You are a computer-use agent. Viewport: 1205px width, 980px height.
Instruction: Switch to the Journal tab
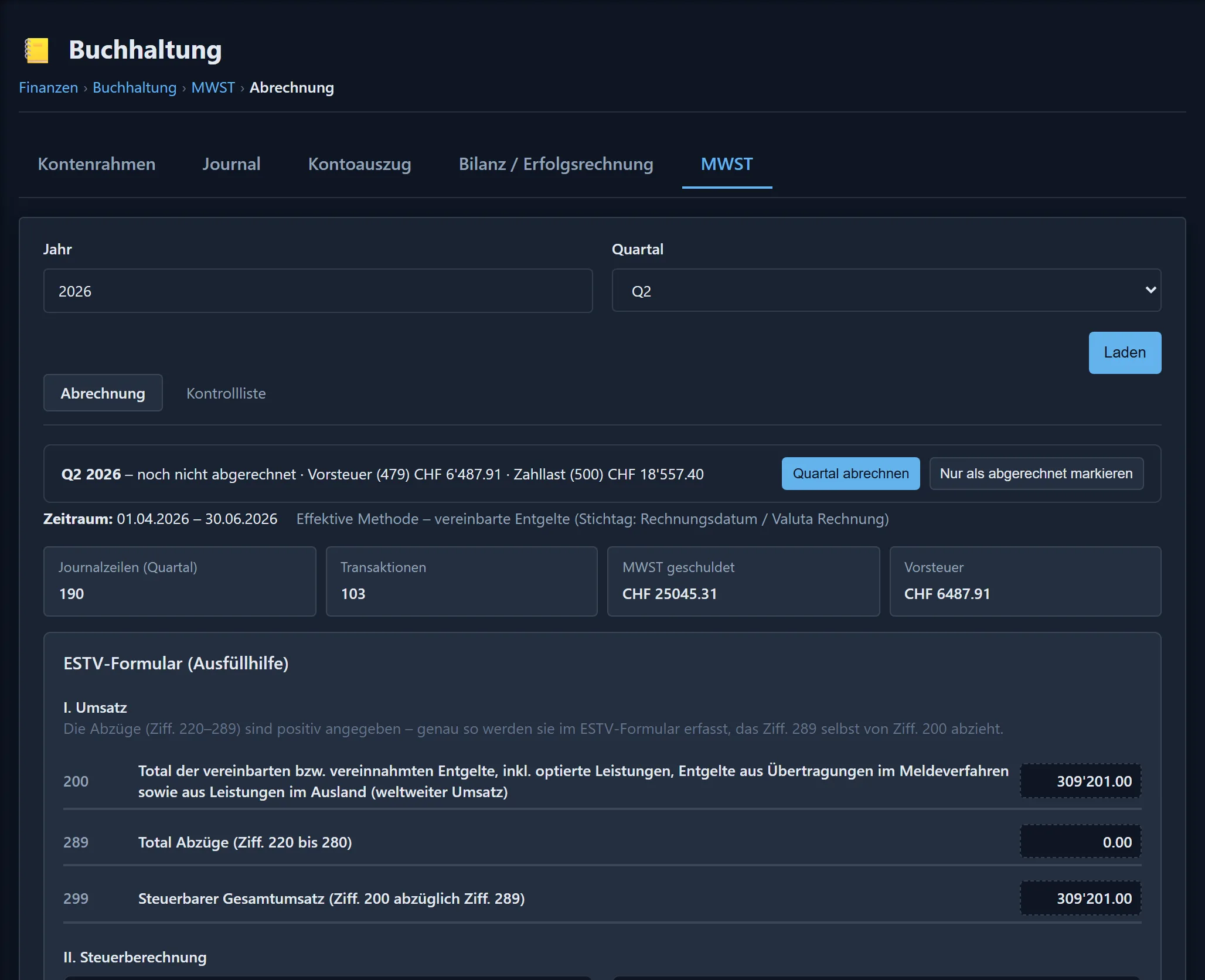pos(232,164)
